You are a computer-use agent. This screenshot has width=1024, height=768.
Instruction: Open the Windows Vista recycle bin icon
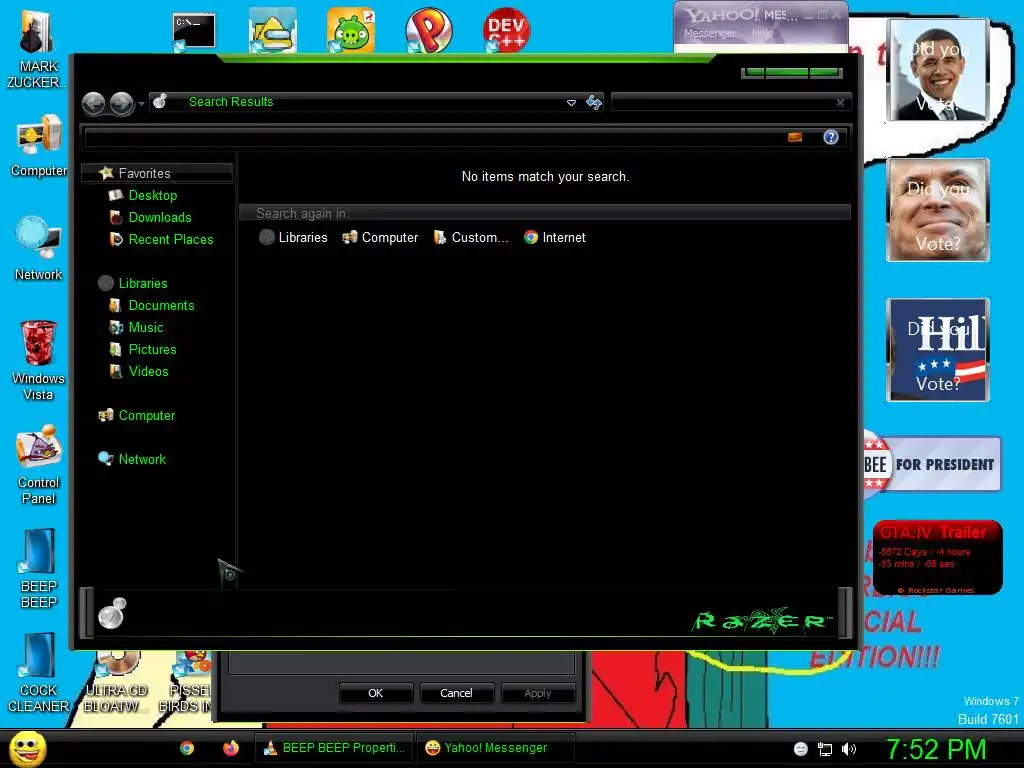pos(39,360)
